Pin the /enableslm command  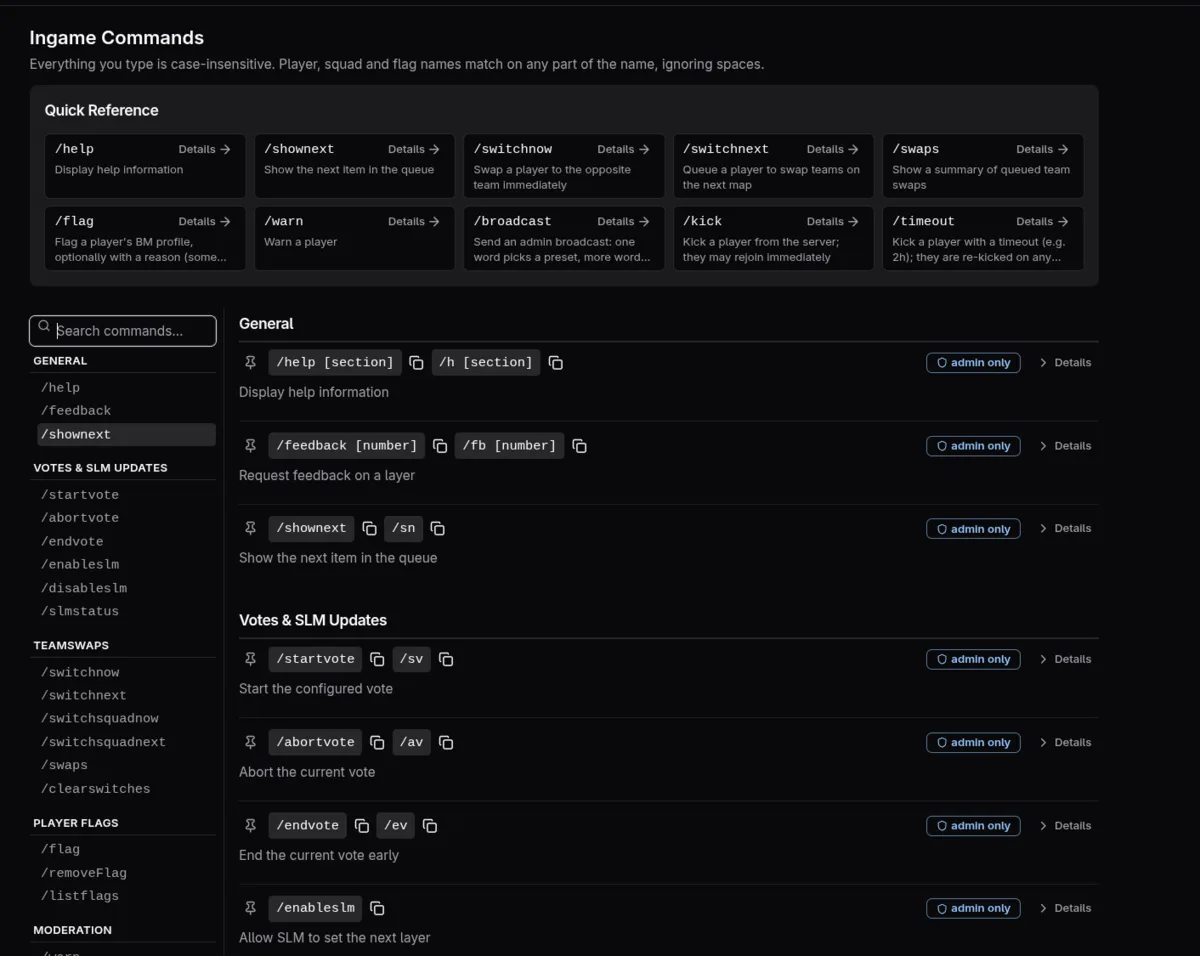coord(251,908)
